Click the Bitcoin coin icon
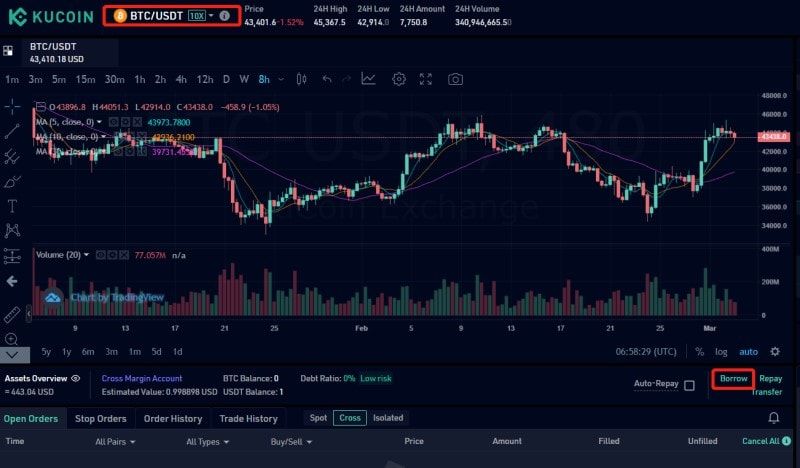Screen dimensions: 800x468 tap(120, 16)
